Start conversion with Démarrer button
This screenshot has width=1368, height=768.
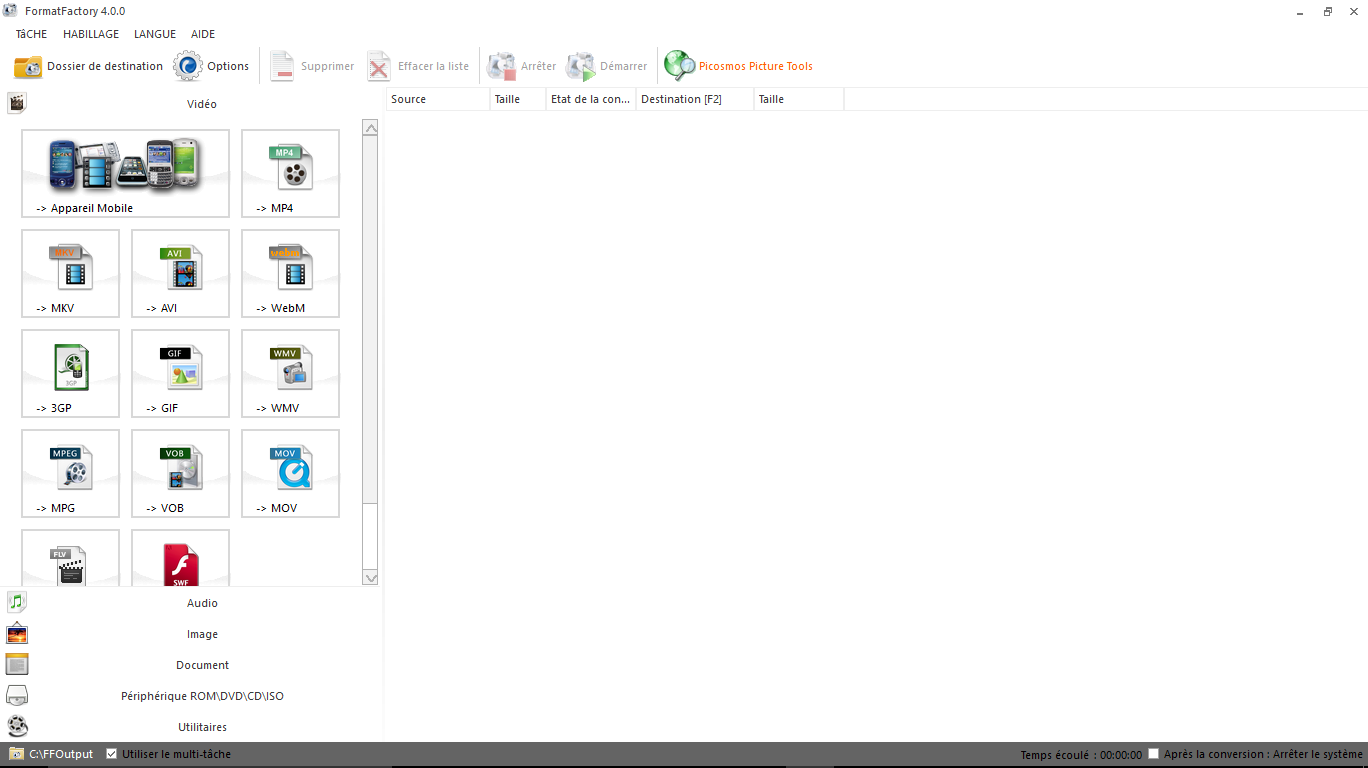tap(606, 66)
